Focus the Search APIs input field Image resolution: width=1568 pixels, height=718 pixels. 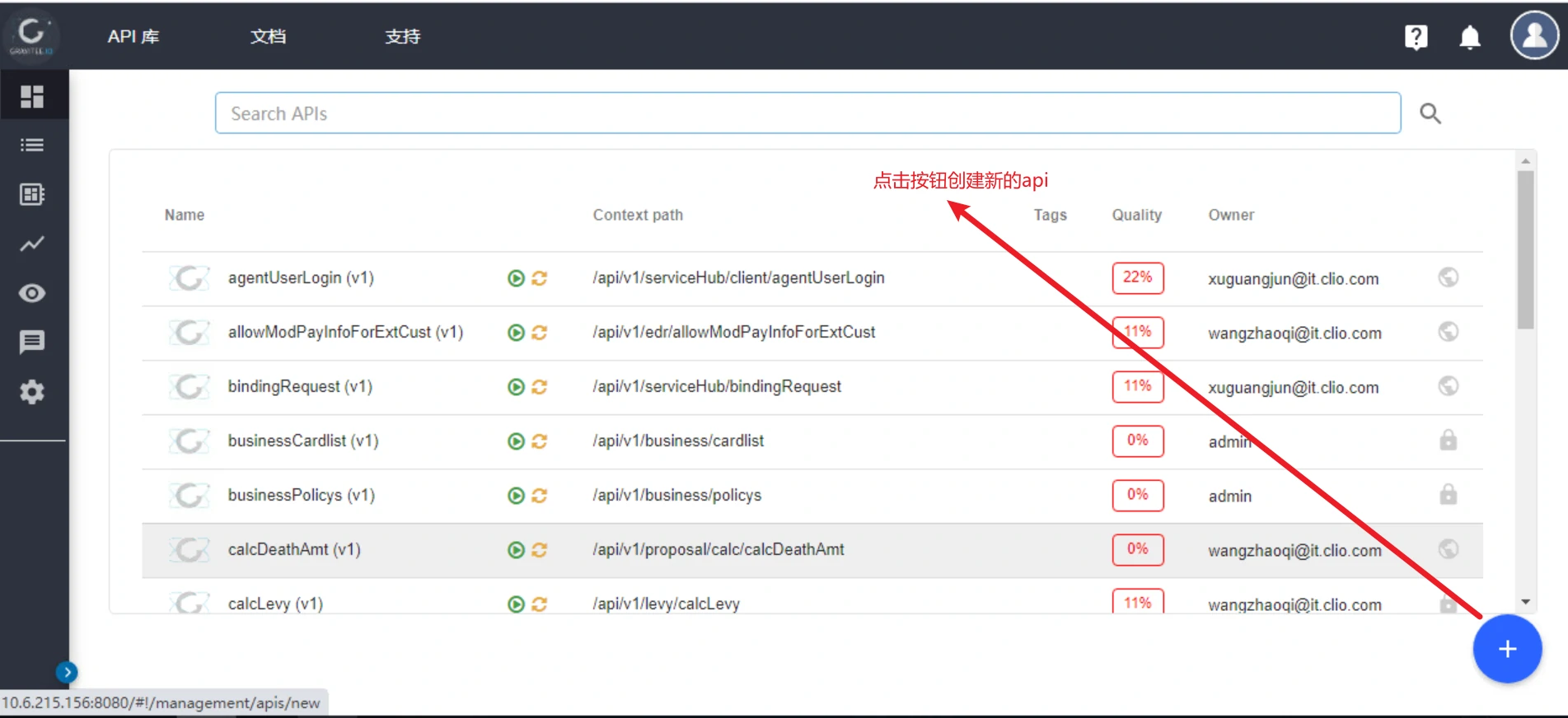click(x=807, y=113)
